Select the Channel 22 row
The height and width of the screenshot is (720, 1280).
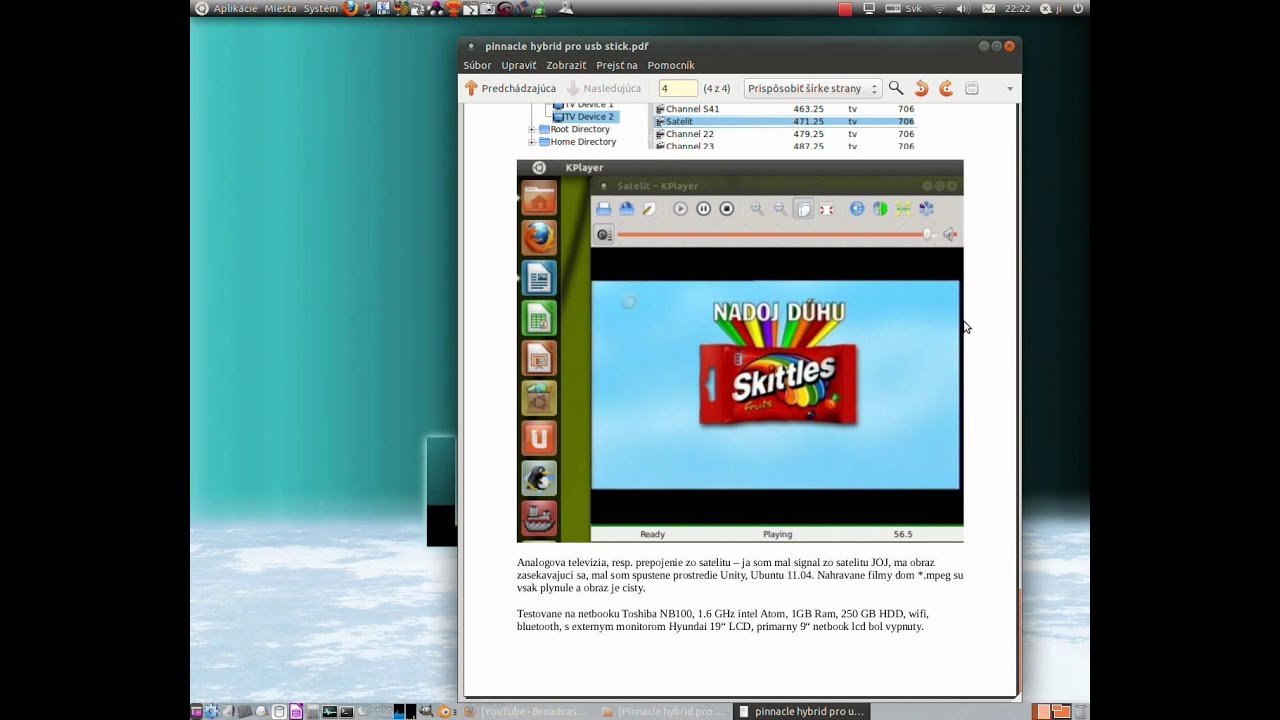[x=784, y=134]
